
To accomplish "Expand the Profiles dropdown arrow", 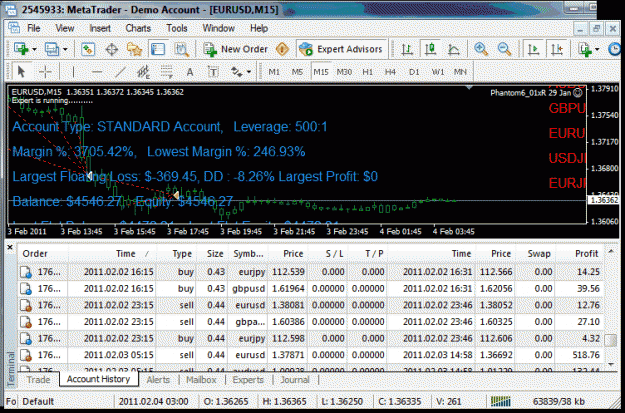I will [65, 49].
